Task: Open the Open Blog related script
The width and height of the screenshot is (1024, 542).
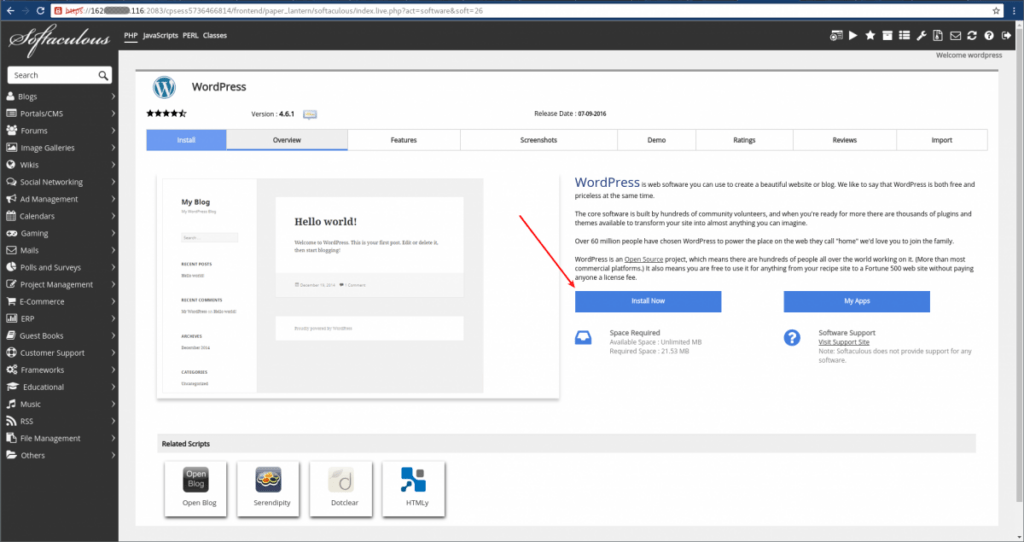Action: [196, 489]
